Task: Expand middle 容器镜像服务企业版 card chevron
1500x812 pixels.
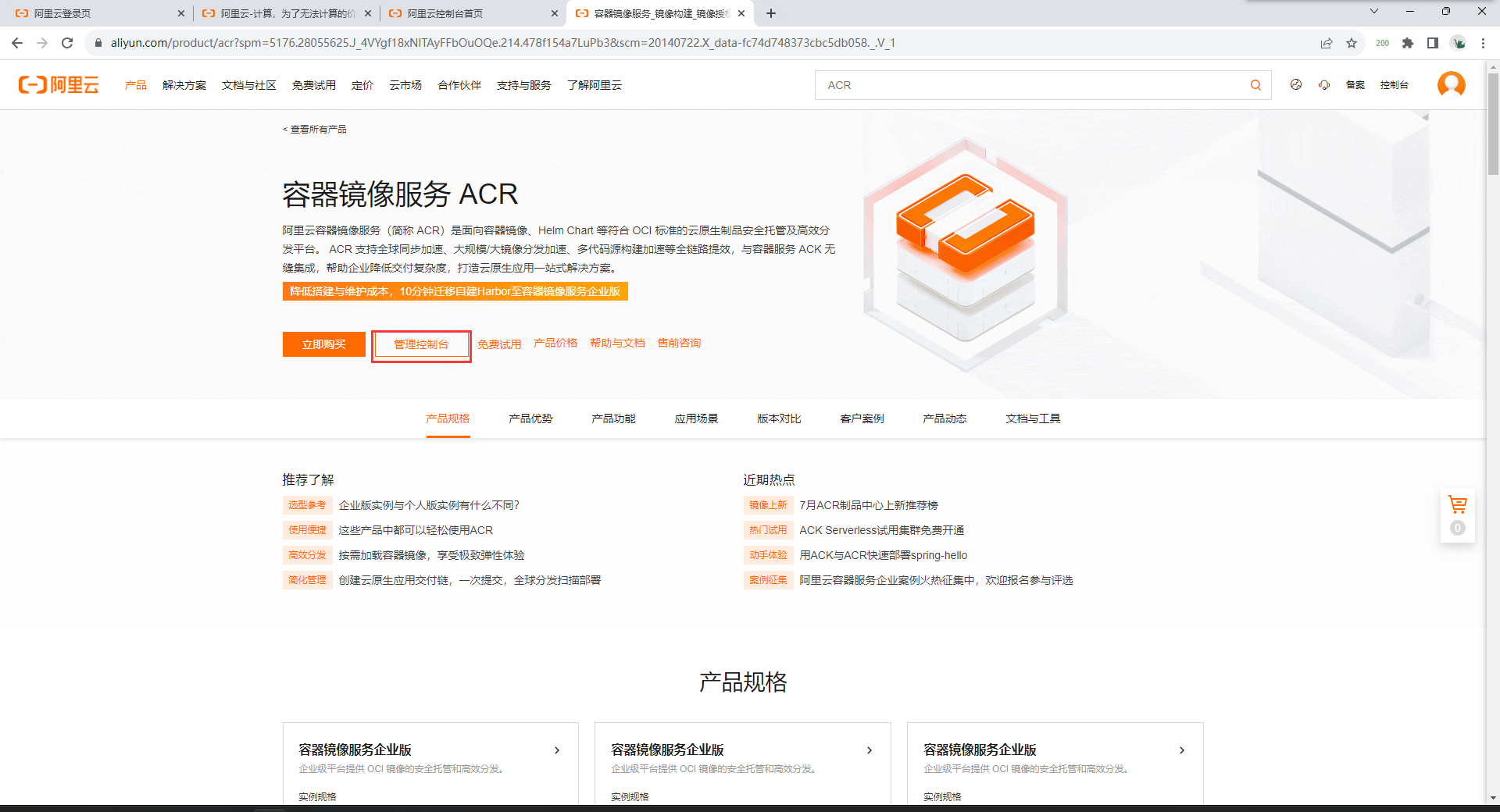Action: click(870, 750)
